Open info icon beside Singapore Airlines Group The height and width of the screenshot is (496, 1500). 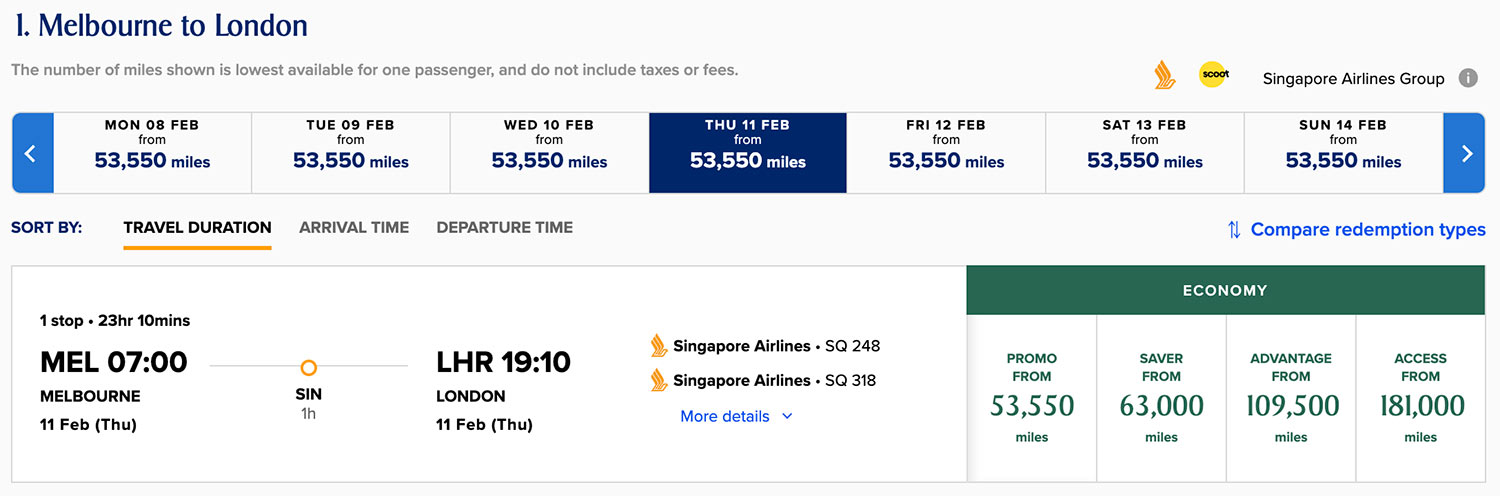(1468, 78)
